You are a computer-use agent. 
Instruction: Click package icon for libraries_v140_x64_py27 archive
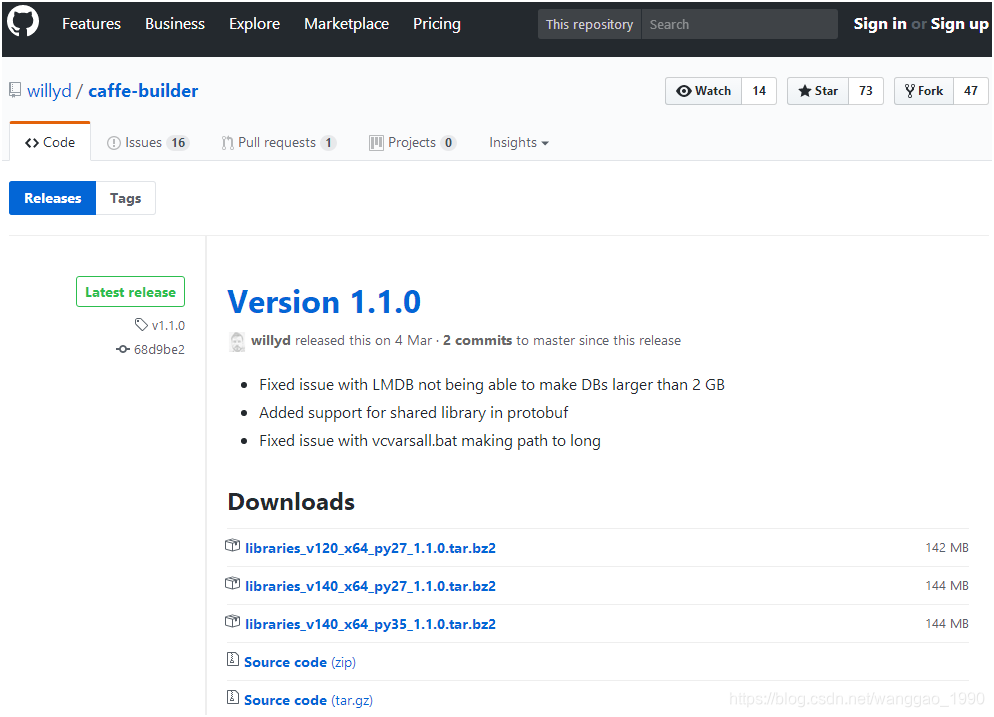pyautogui.click(x=233, y=584)
